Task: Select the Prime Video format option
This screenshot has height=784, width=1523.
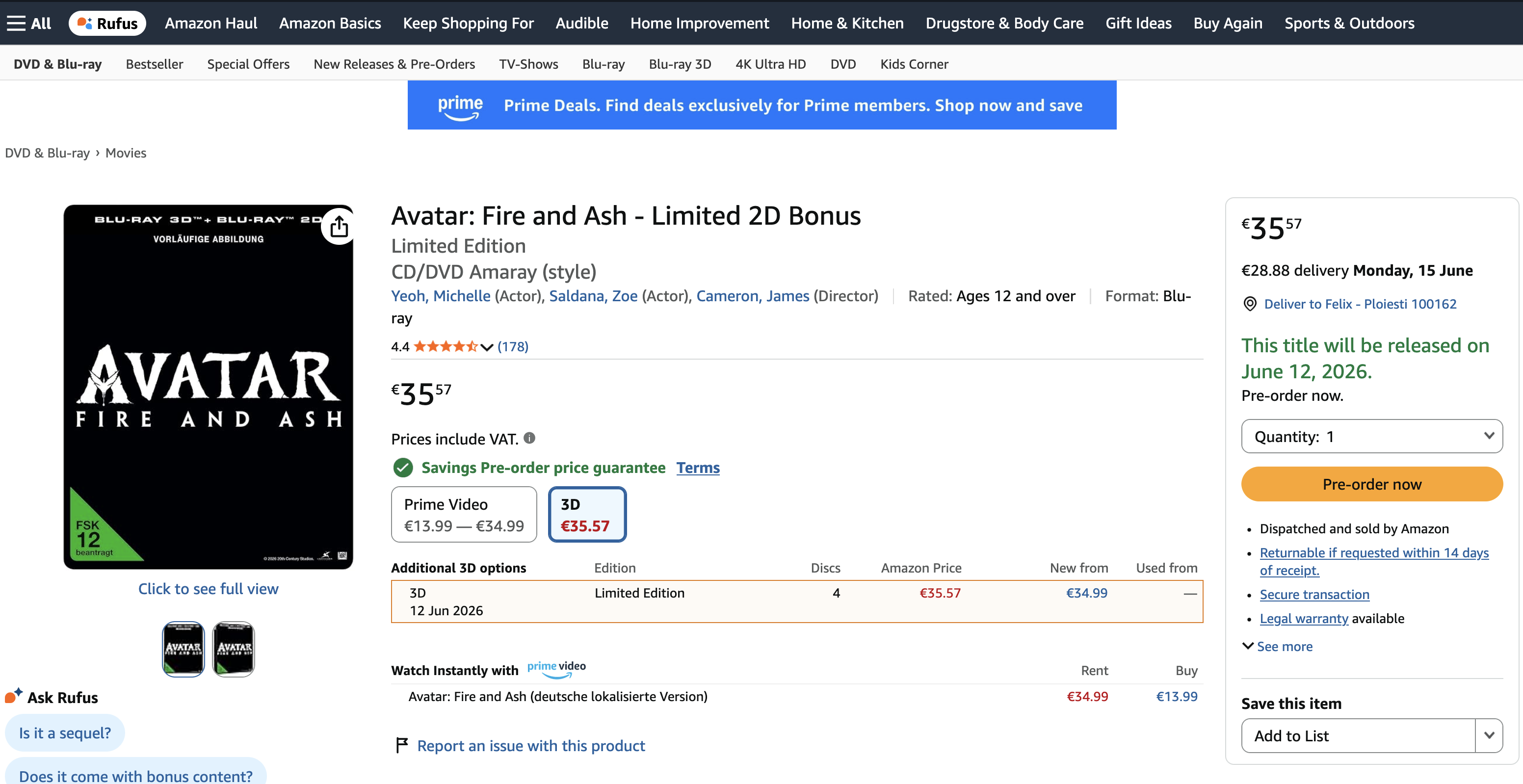Action: coord(464,514)
